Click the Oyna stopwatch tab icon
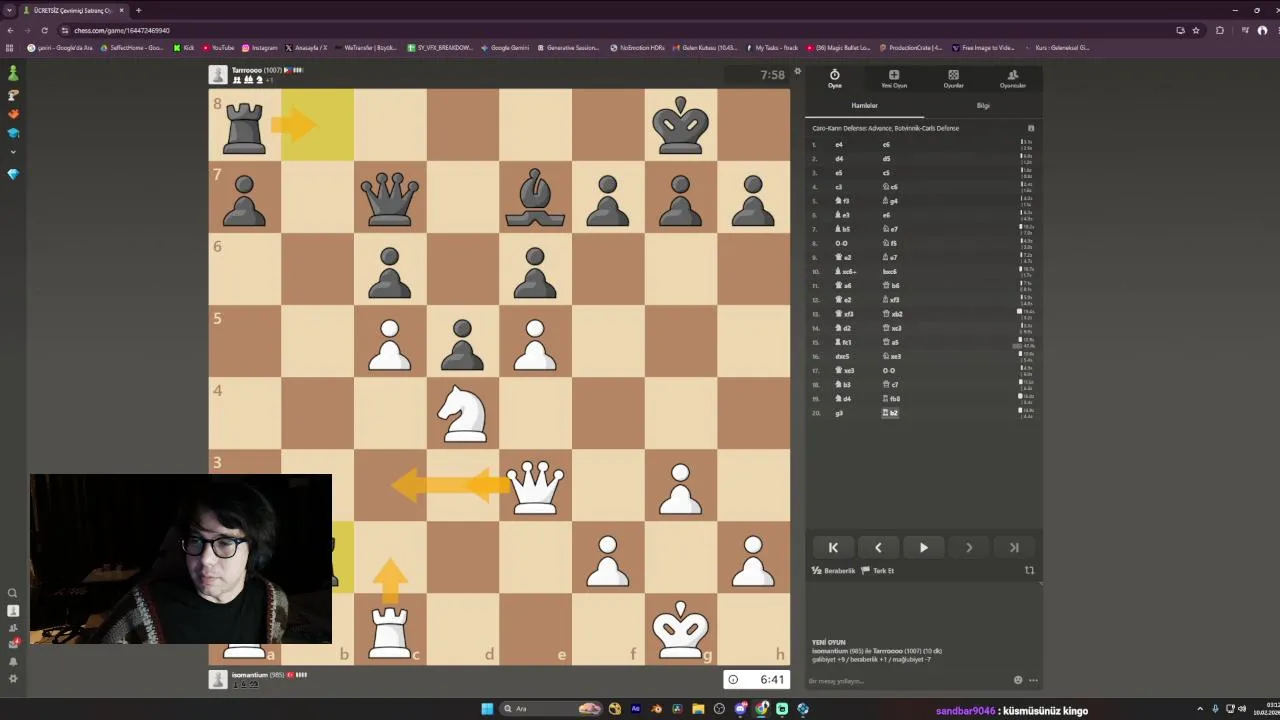 [834, 75]
